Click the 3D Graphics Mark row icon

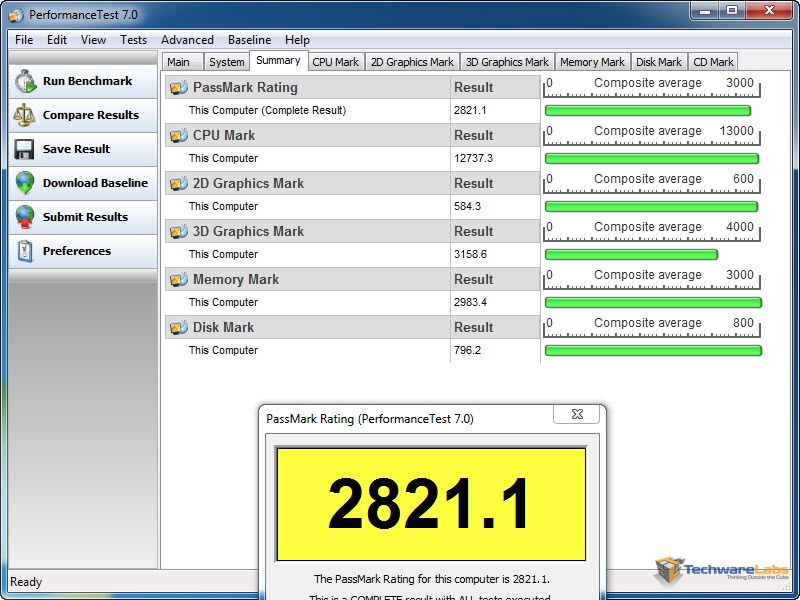click(179, 232)
